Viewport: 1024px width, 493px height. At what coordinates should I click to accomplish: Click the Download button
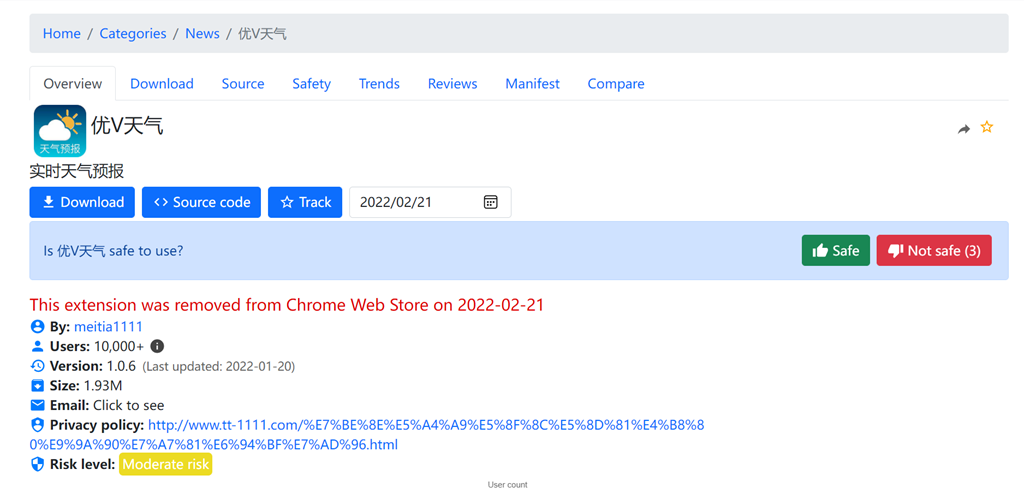tap(82, 202)
